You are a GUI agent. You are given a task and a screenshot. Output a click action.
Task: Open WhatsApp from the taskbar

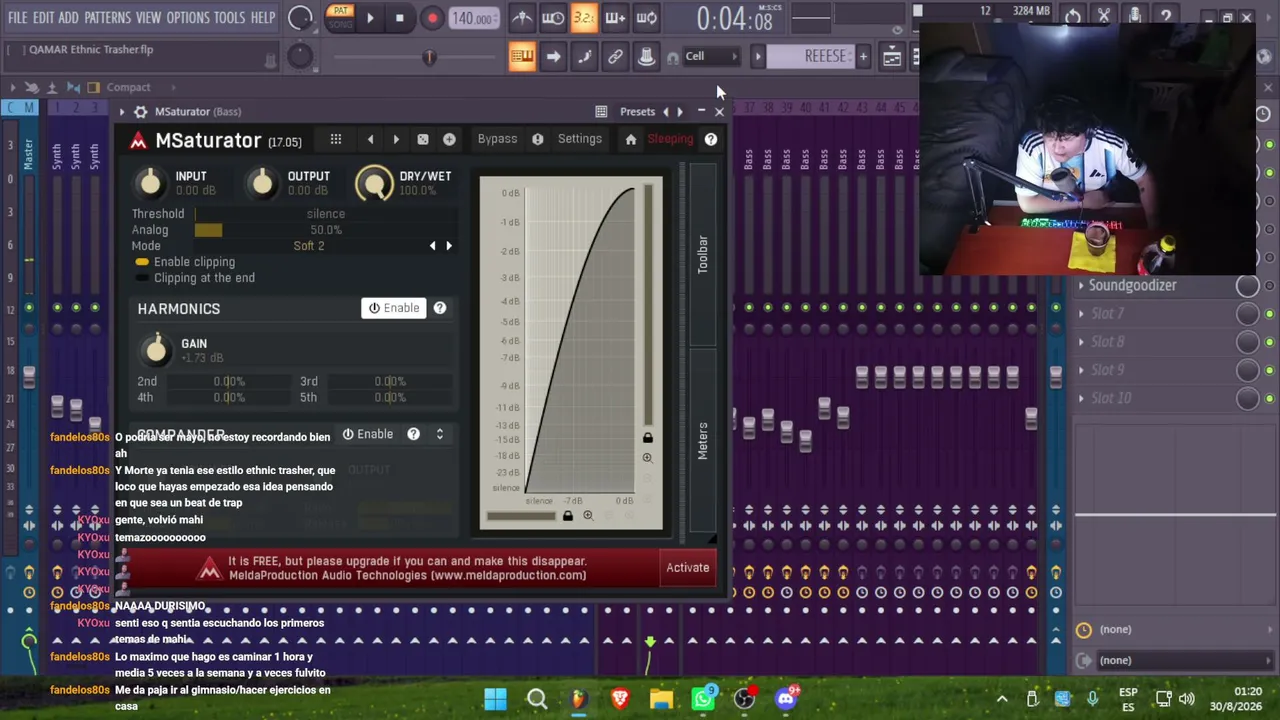click(x=704, y=698)
